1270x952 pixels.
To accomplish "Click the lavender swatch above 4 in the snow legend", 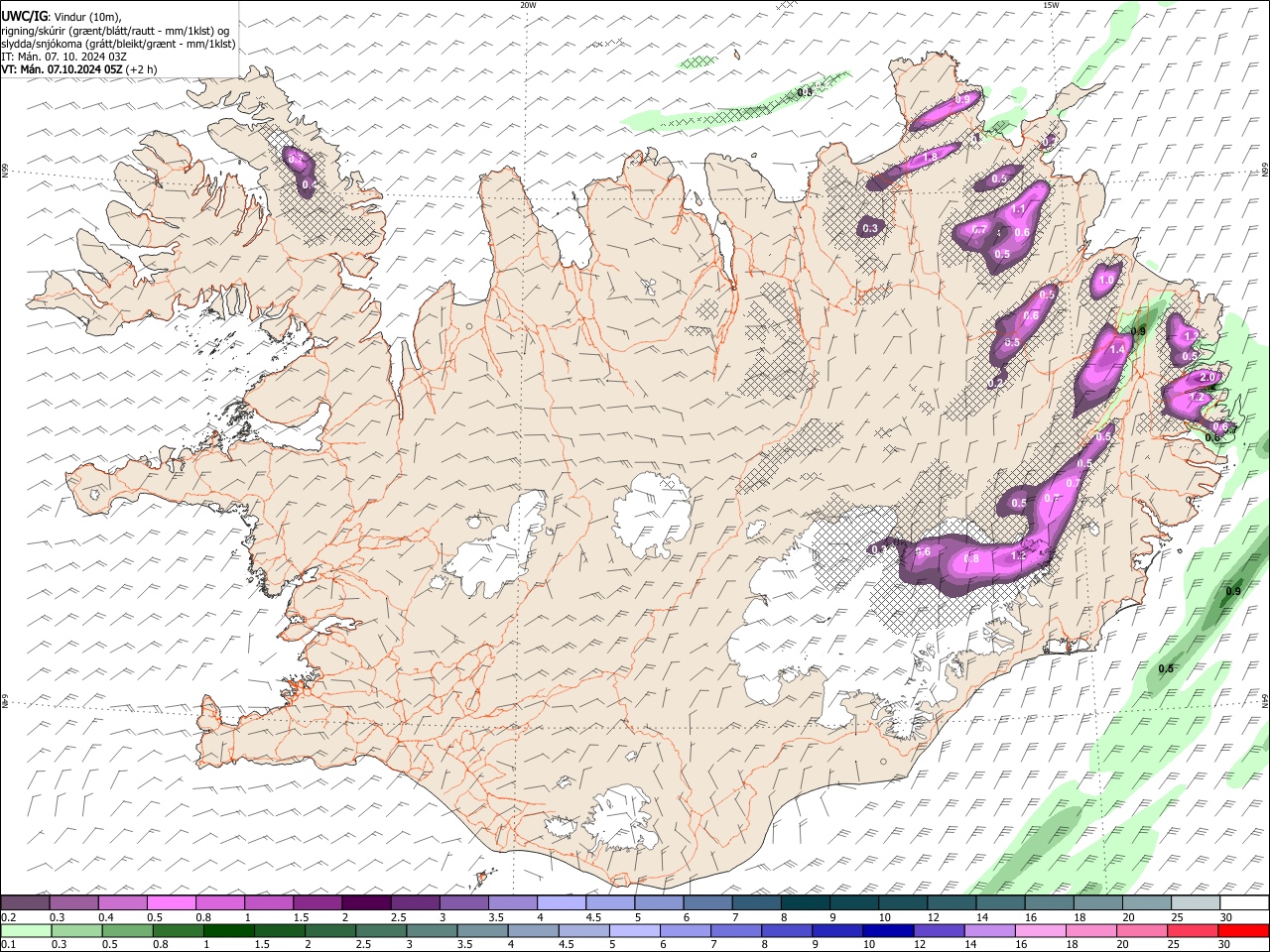I will point(560,903).
